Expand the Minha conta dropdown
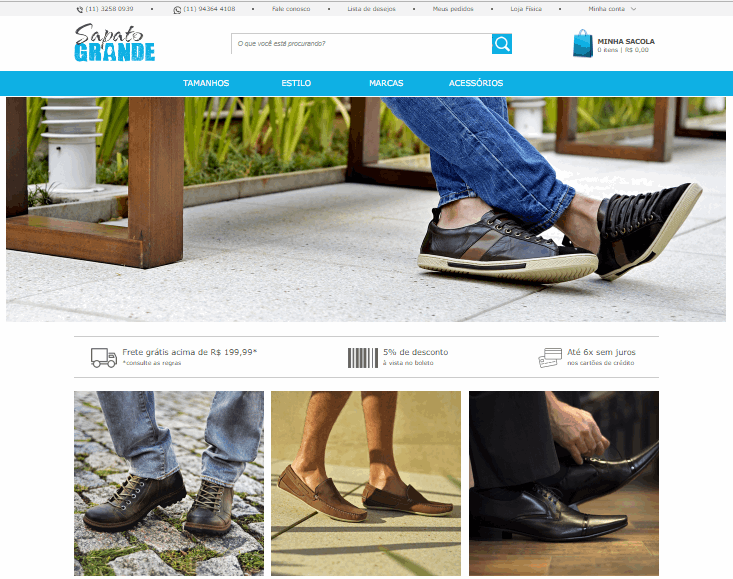Viewport: 733px width, 579px height. click(612, 9)
